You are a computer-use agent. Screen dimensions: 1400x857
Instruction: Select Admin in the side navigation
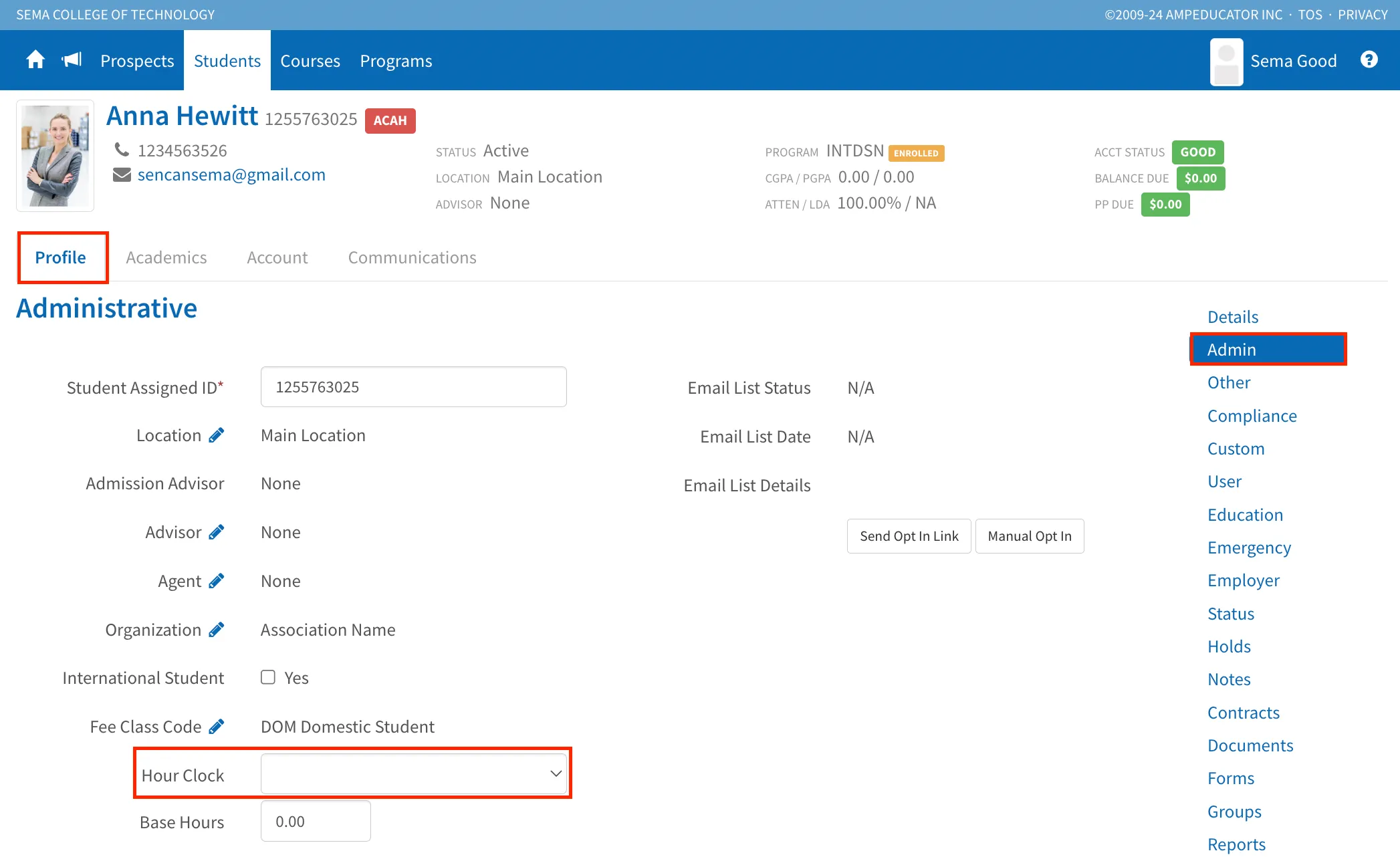[1268, 350]
